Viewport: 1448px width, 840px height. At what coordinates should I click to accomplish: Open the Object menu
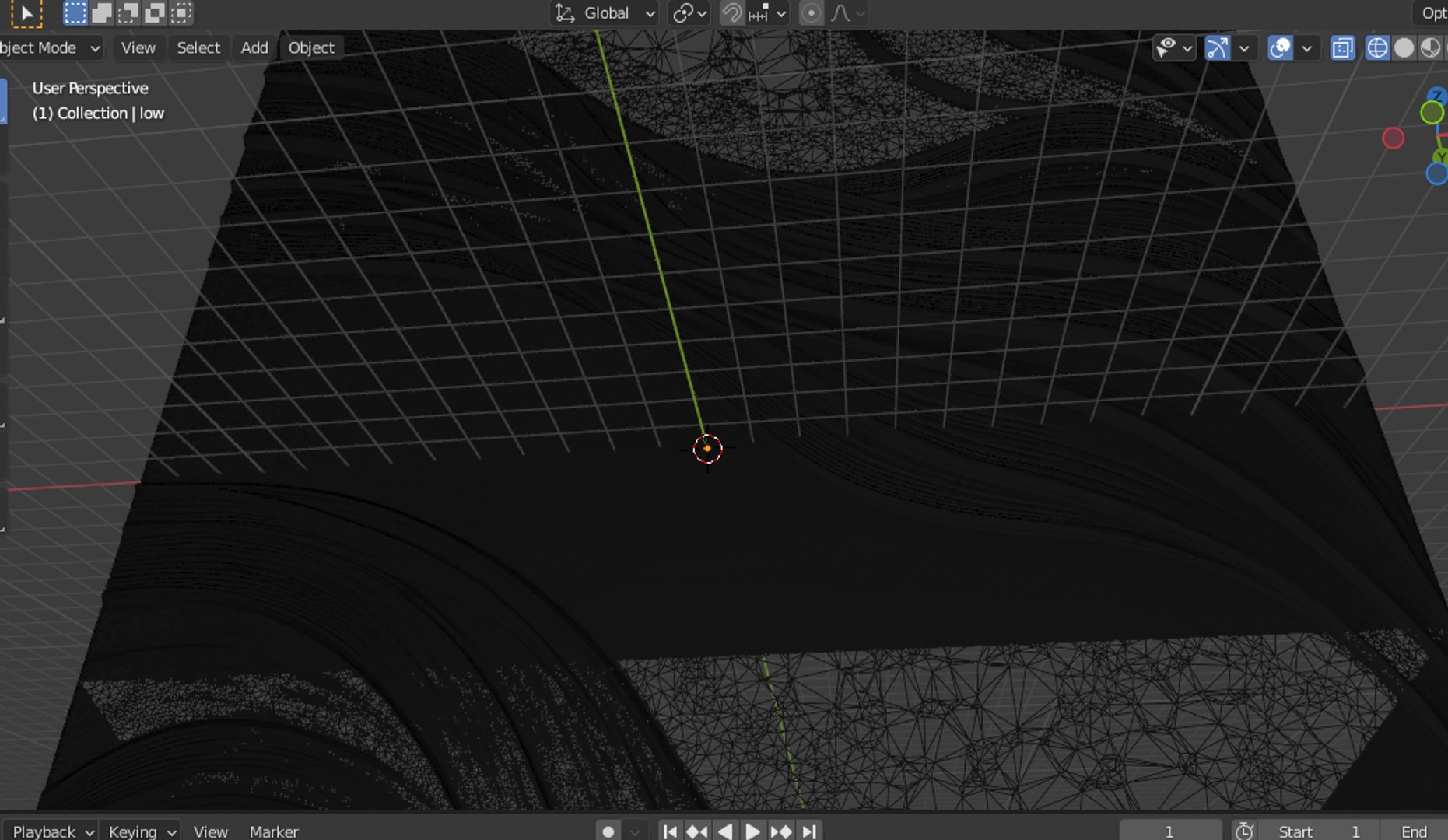311,48
